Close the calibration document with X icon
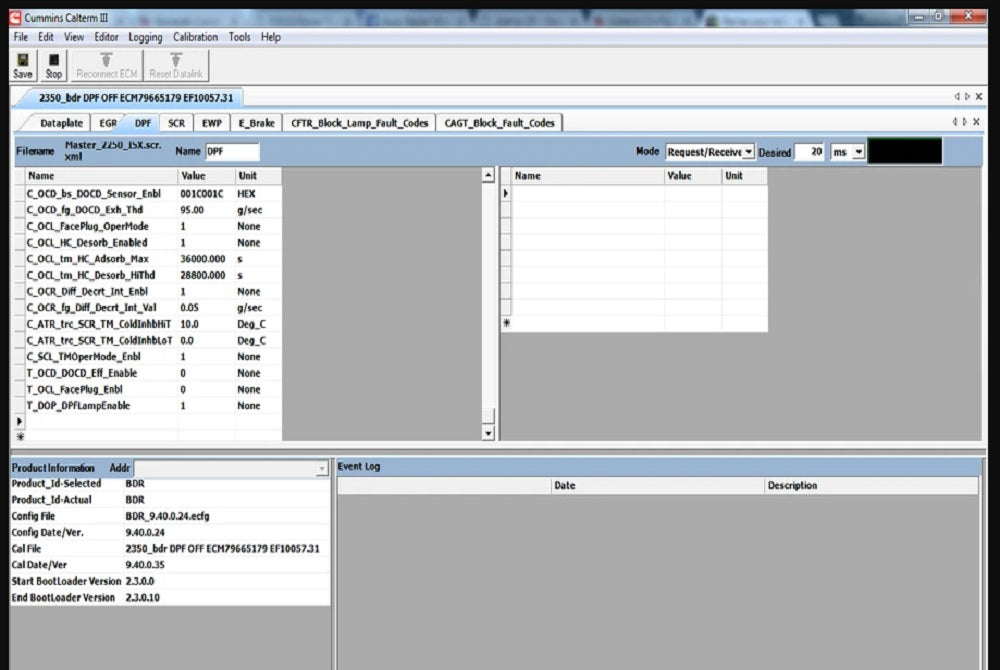The height and width of the screenshot is (670, 1000). pos(978,97)
